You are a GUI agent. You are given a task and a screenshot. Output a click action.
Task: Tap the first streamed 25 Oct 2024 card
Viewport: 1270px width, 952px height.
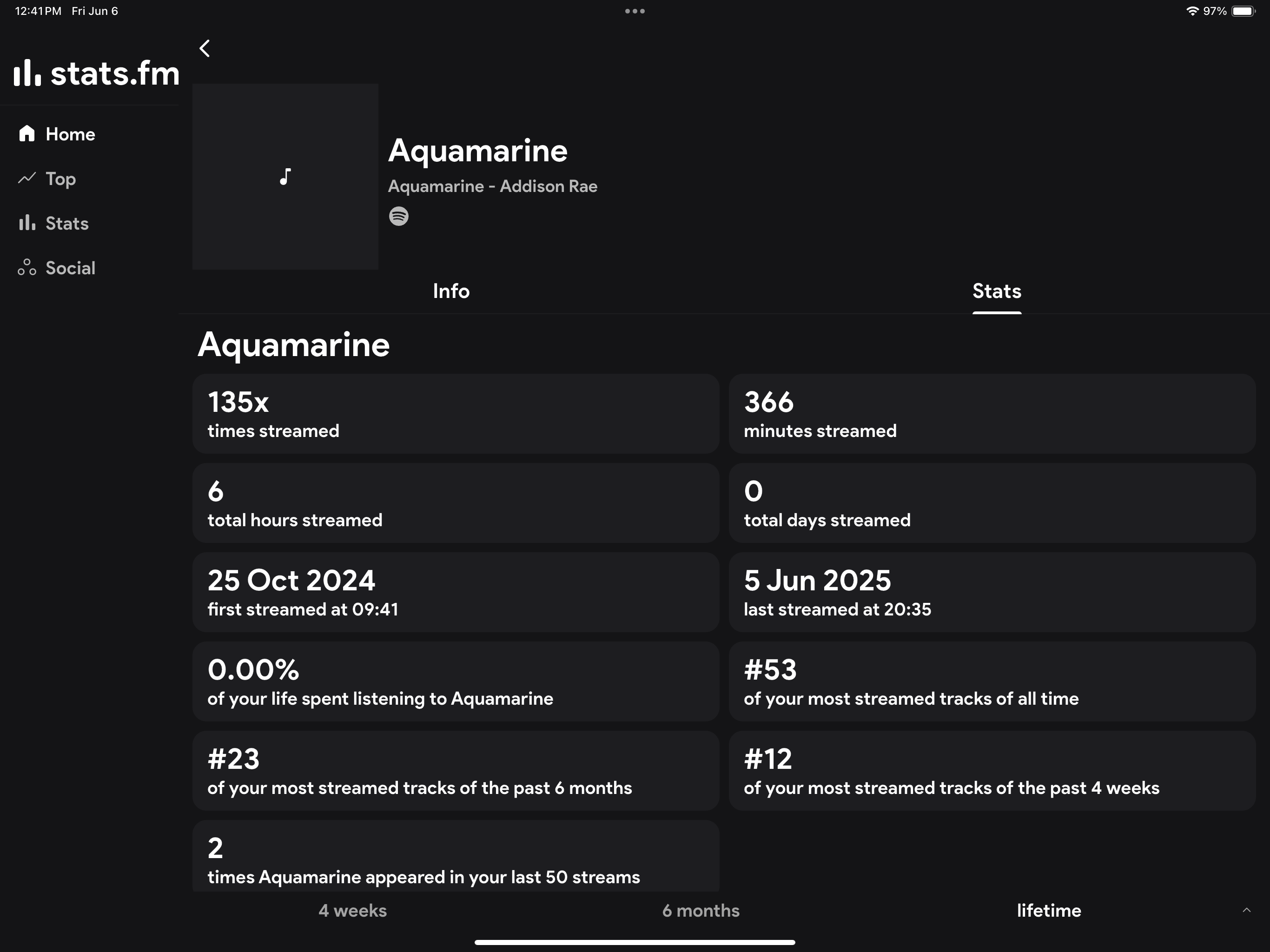point(456,593)
